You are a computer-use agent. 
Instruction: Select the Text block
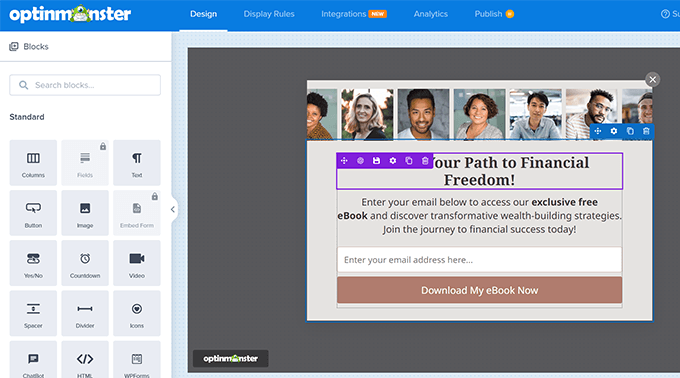137,163
